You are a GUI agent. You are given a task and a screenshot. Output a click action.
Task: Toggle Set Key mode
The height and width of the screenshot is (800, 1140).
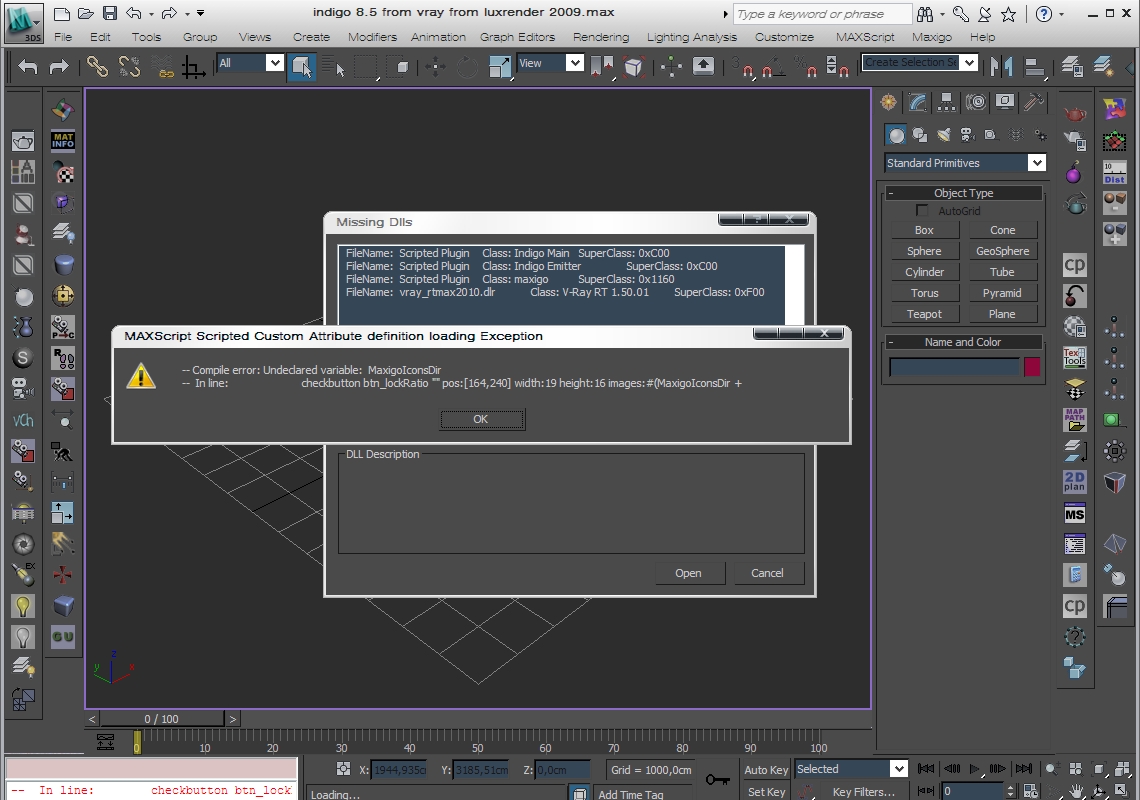766,792
